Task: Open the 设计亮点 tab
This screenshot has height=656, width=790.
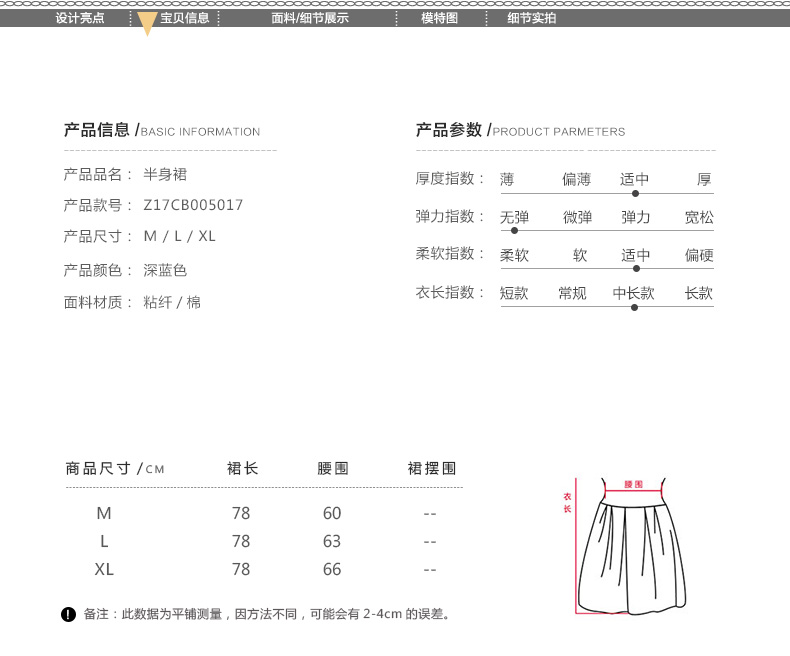Action: click(x=80, y=18)
